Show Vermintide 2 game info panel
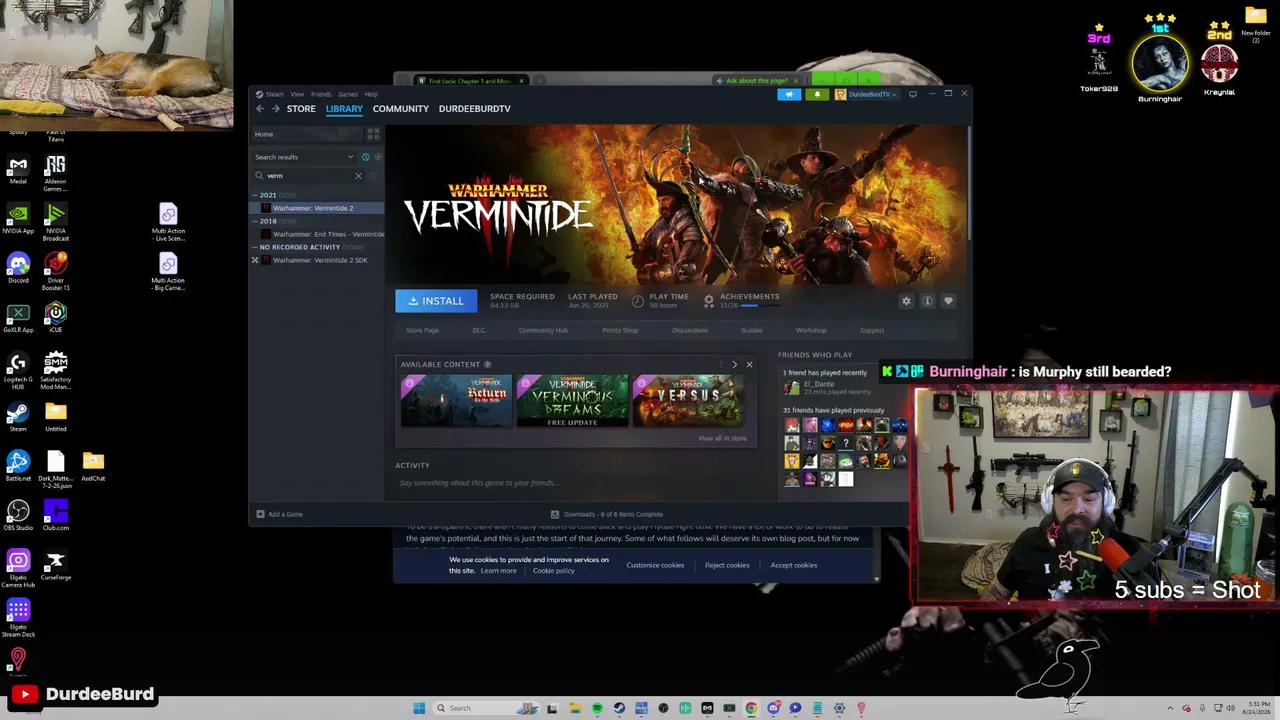Viewport: 1280px width, 720px height. (927, 301)
